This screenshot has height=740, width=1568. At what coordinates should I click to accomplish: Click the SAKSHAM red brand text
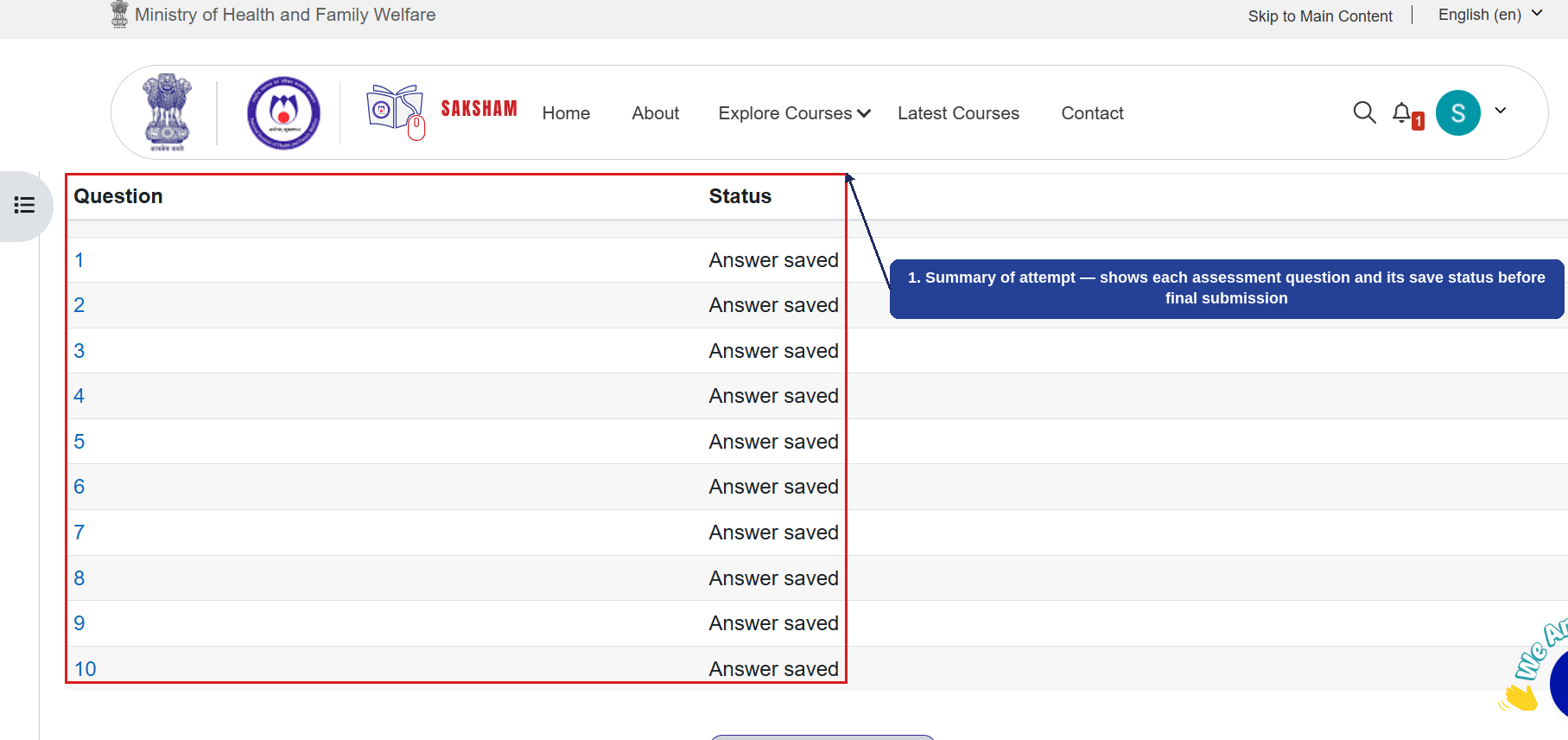[x=479, y=109]
